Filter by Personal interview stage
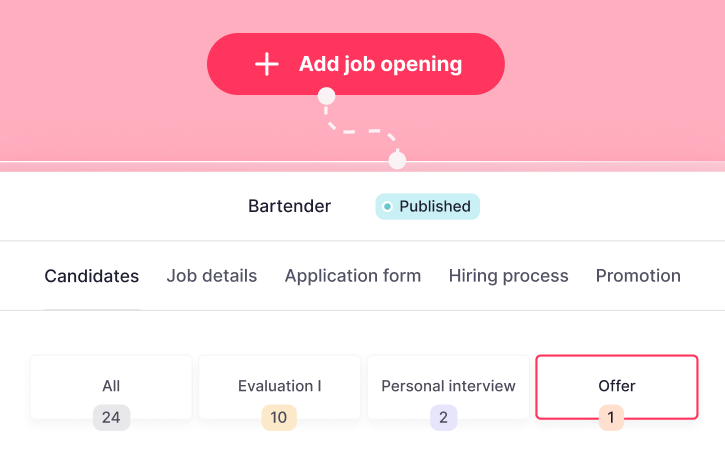725x460 pixels. (x=448, y=386)
